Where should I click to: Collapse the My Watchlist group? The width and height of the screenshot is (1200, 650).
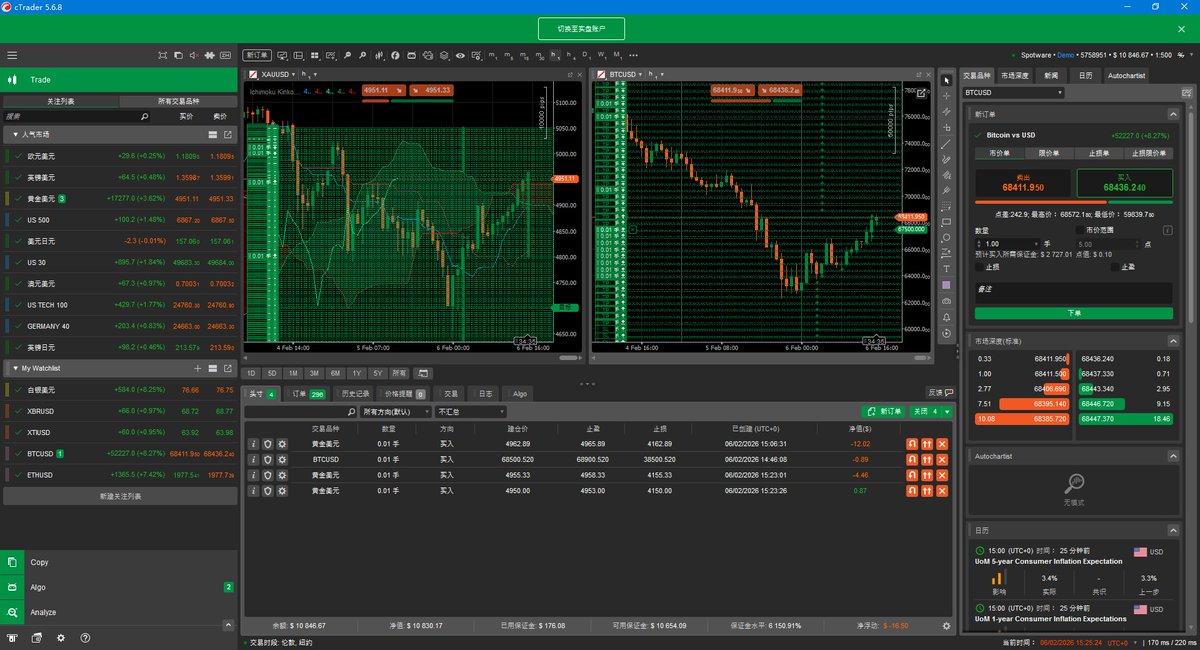pos(14,368)
